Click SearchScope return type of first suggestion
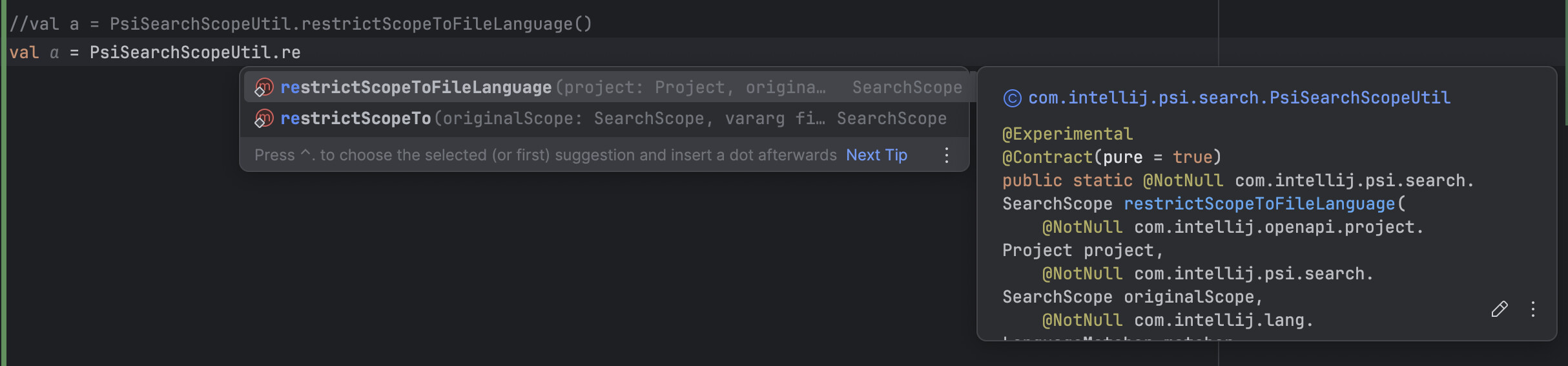Image resolution: width=1568 pixels, height=366 pixels. click(x=907, y=87)
